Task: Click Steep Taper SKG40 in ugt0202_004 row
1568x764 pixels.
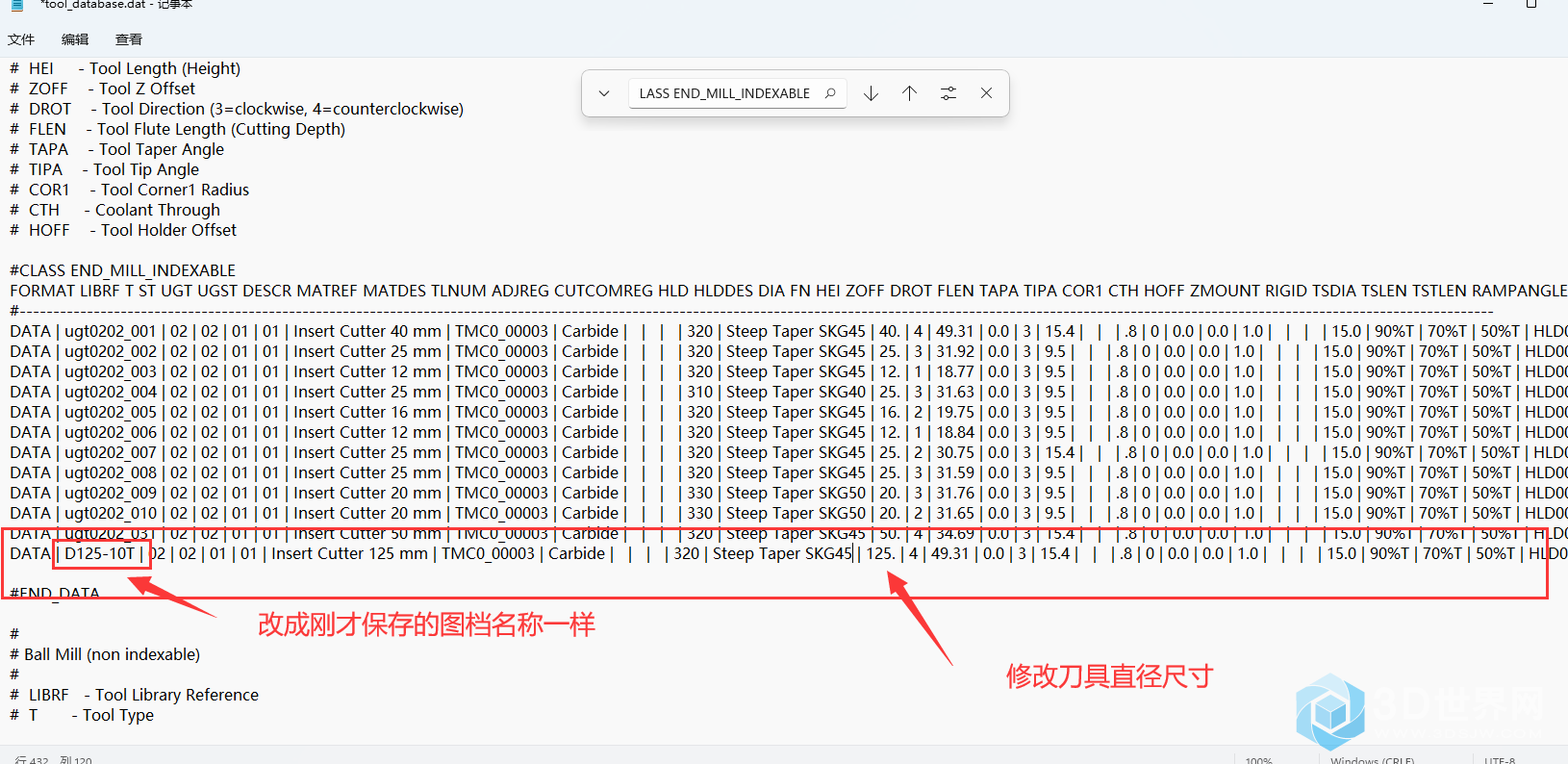Action: point(796,392)
